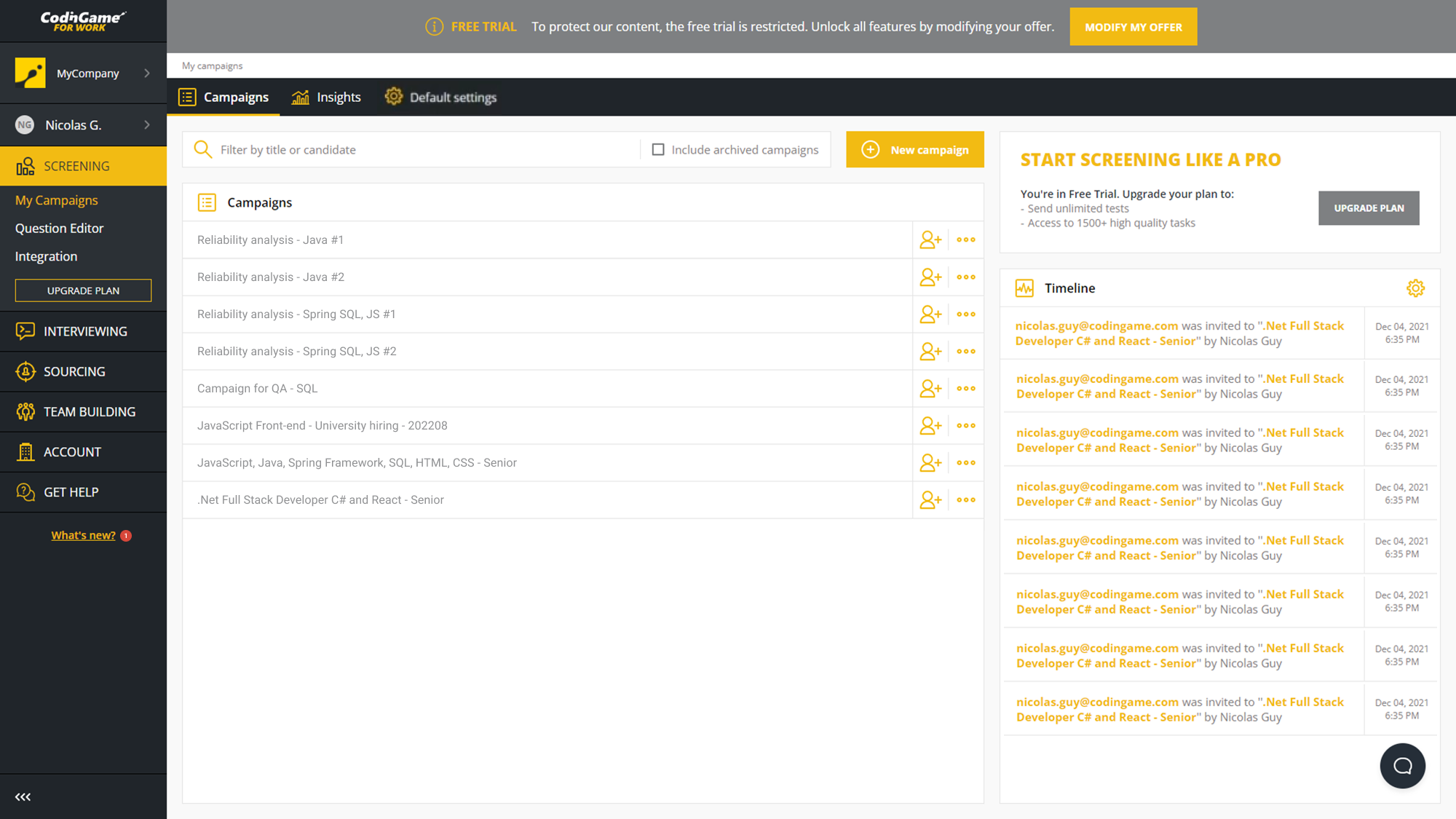Click the New campaign button
This screenshot has width=1456, height=819.
914,149
